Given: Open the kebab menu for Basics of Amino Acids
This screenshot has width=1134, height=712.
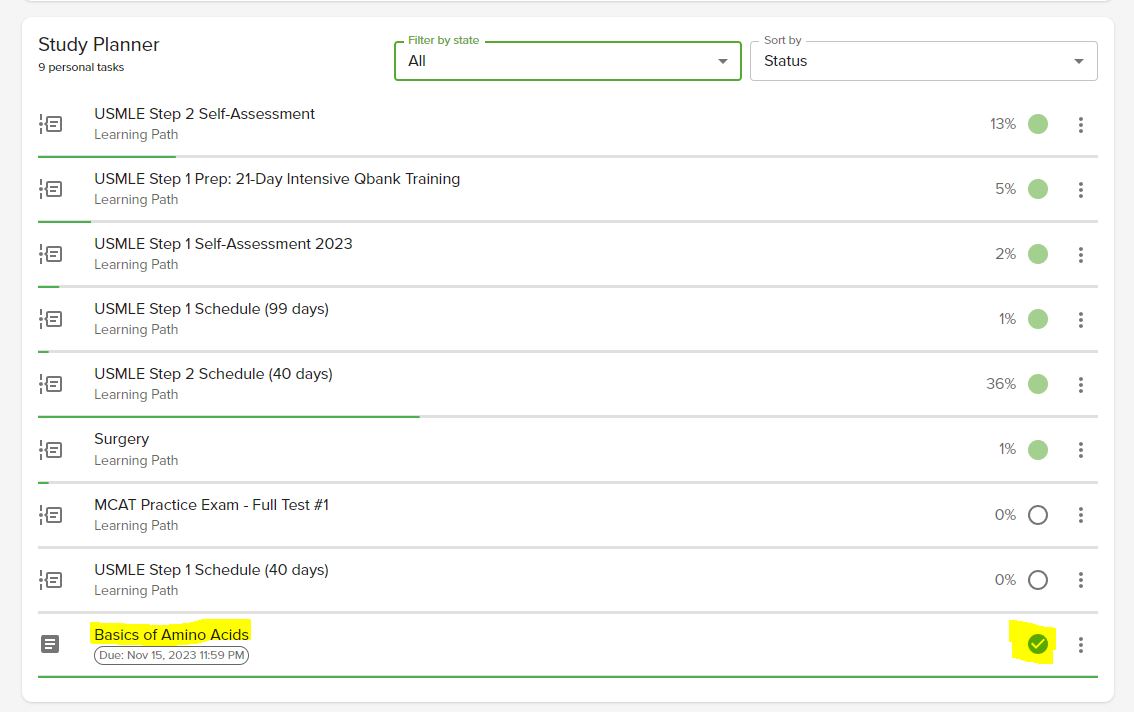Looking at the screenshot, I should point(1081,644).
